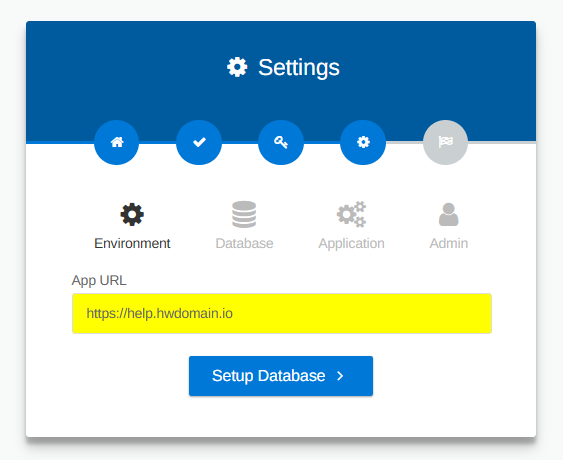Screen dimensions: 563x460
Task: Open the Application tab label
Action: pos(352,244)
